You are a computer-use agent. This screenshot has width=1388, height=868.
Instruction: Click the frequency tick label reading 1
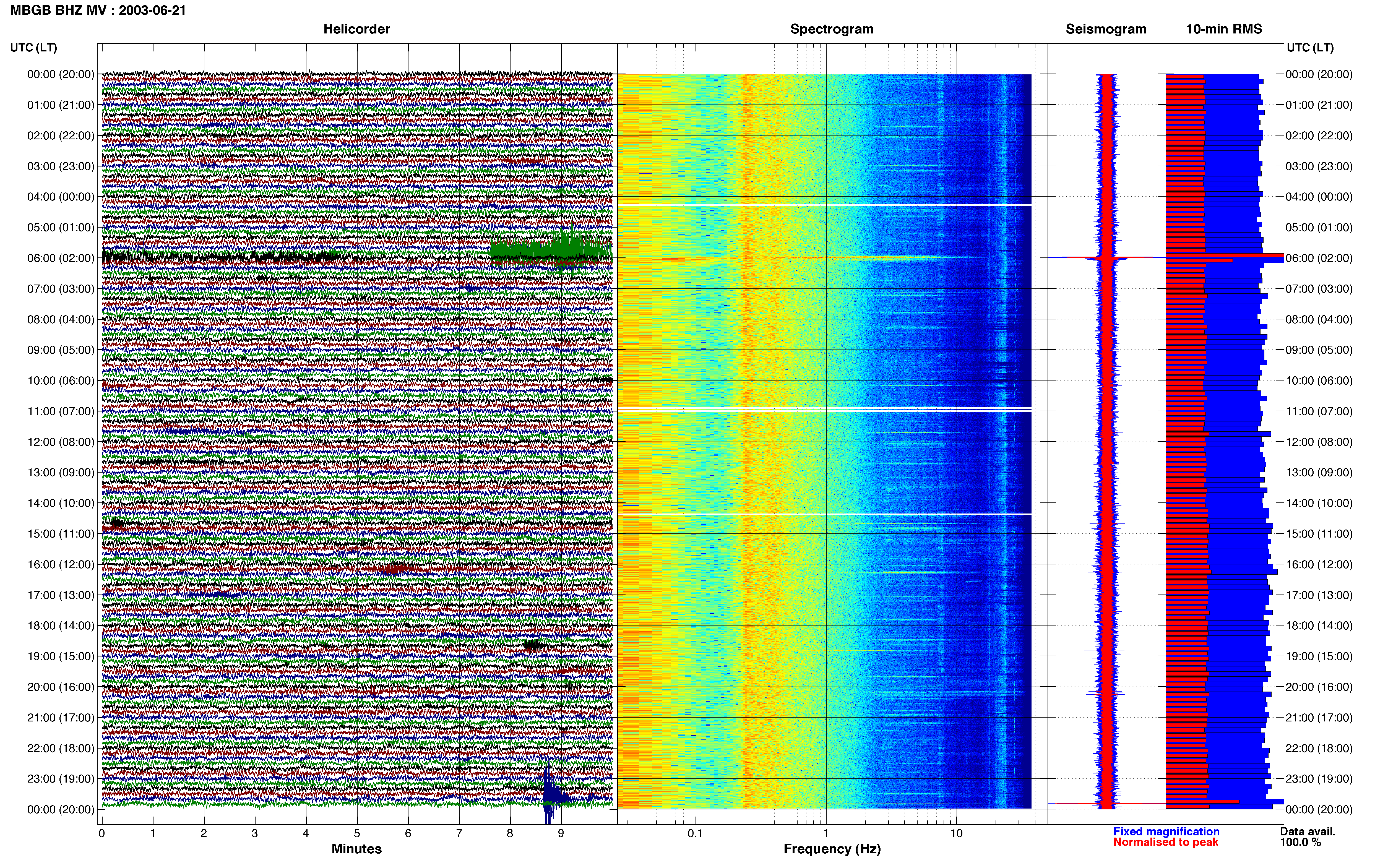826,833
